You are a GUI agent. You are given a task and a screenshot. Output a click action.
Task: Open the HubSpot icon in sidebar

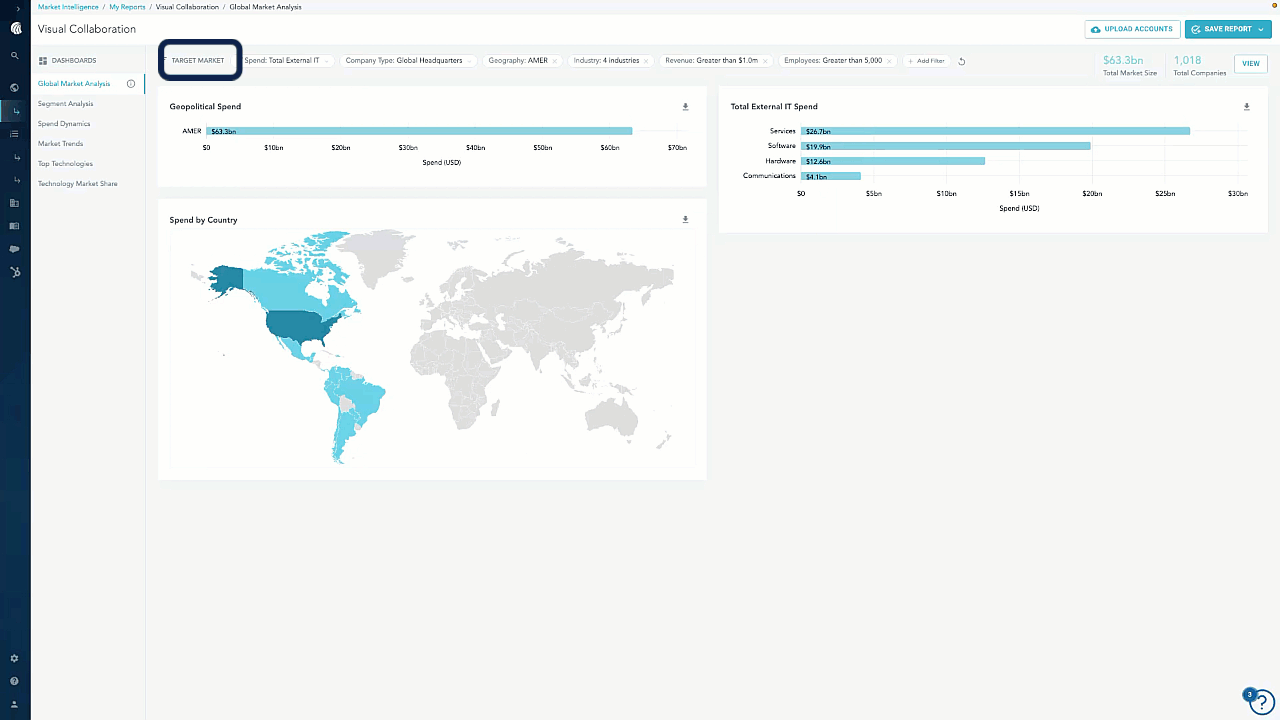coord(15,272)
